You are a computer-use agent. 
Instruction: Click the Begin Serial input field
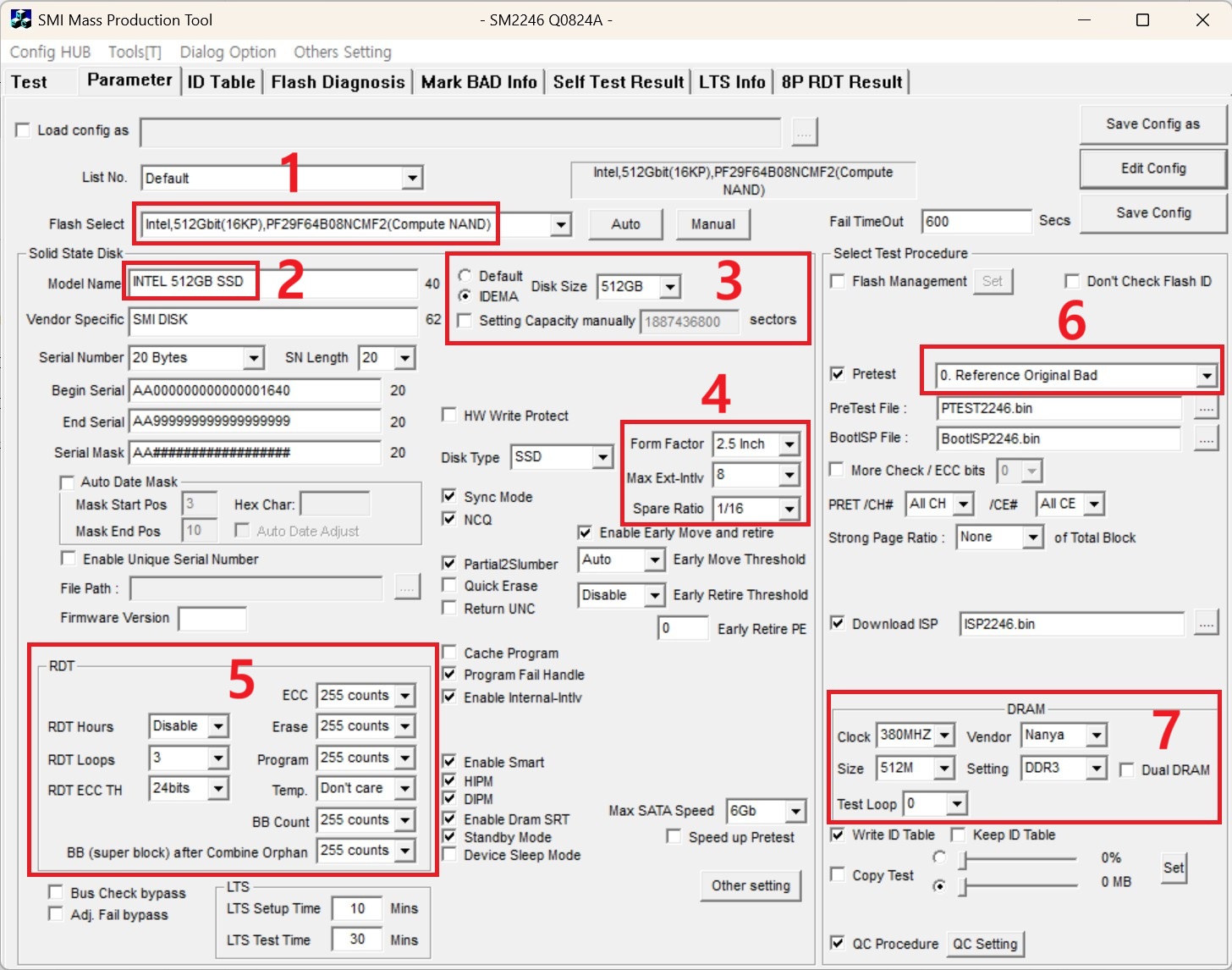[255, 390]
